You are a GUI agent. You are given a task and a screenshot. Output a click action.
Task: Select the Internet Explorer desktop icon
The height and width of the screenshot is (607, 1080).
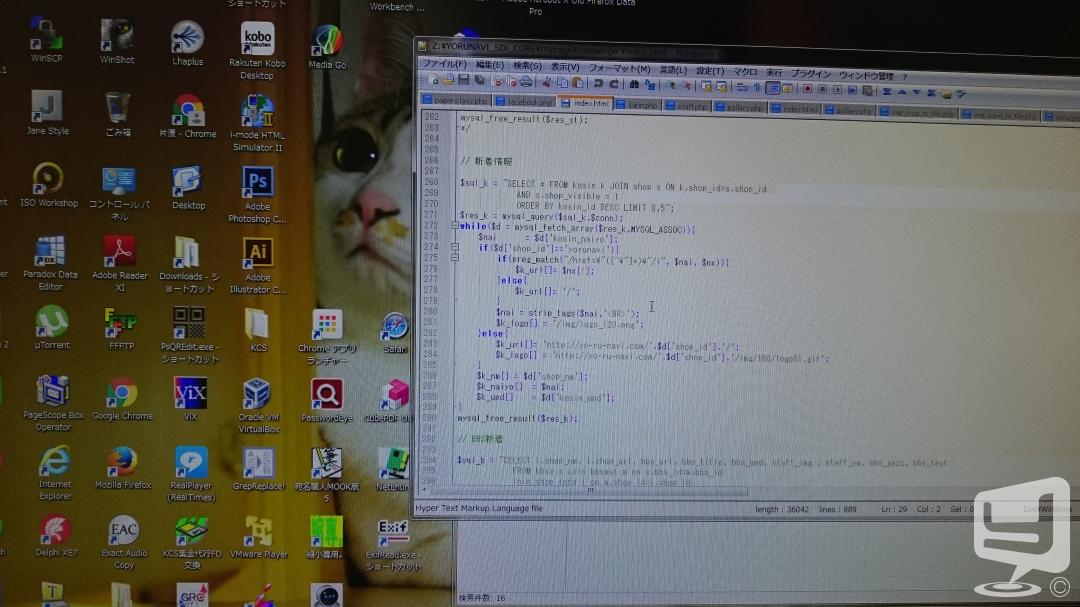tap(55, 473)
